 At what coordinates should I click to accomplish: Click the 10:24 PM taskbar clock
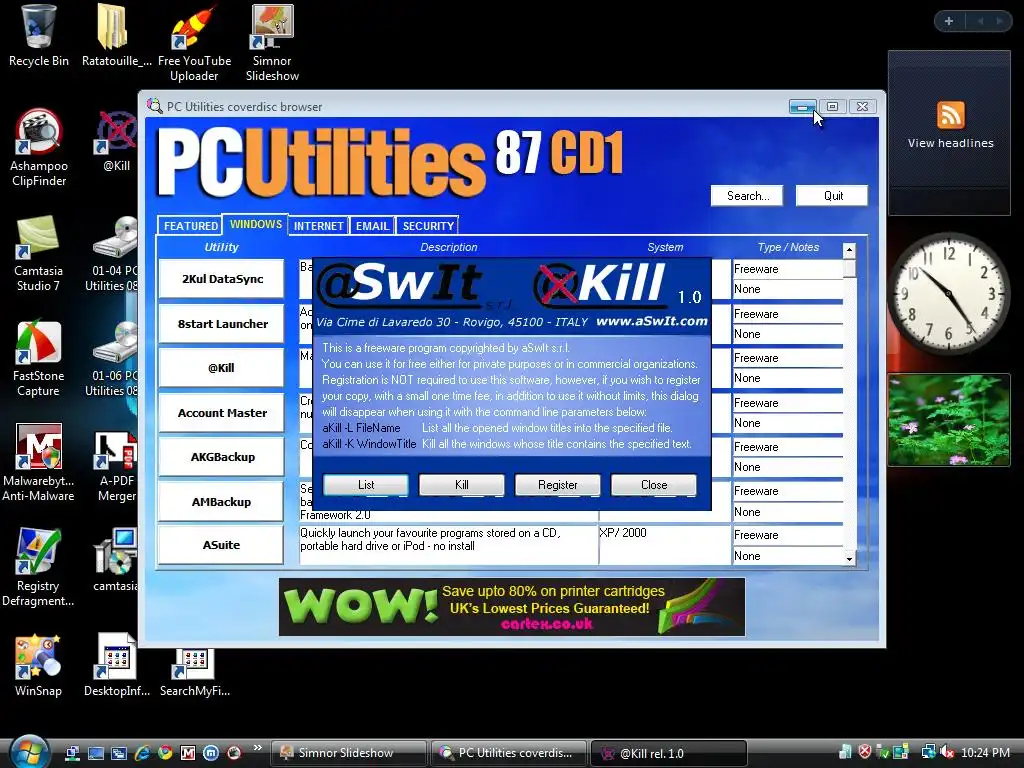(985, 752)
